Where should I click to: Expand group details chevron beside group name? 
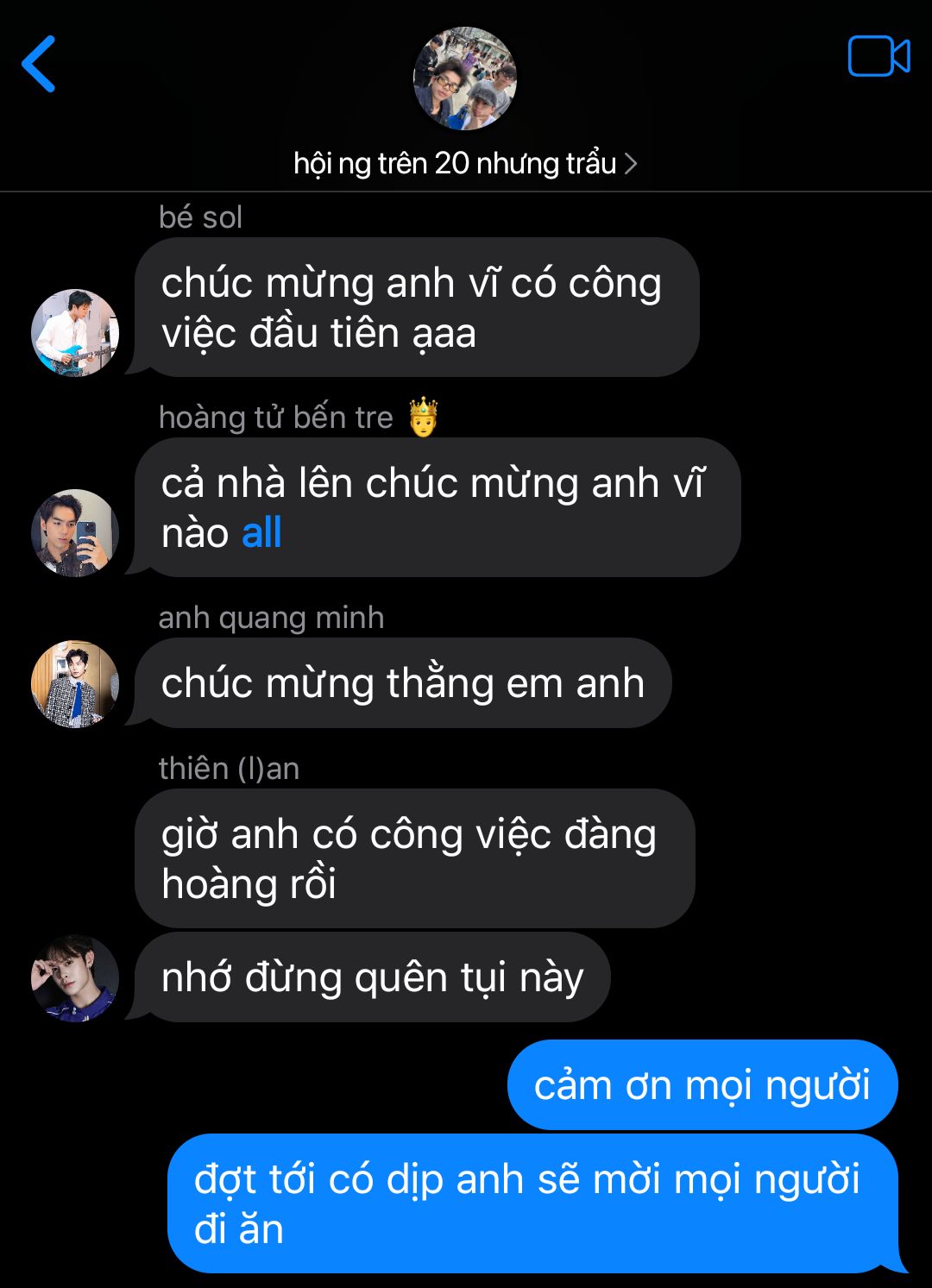[631, 163]
